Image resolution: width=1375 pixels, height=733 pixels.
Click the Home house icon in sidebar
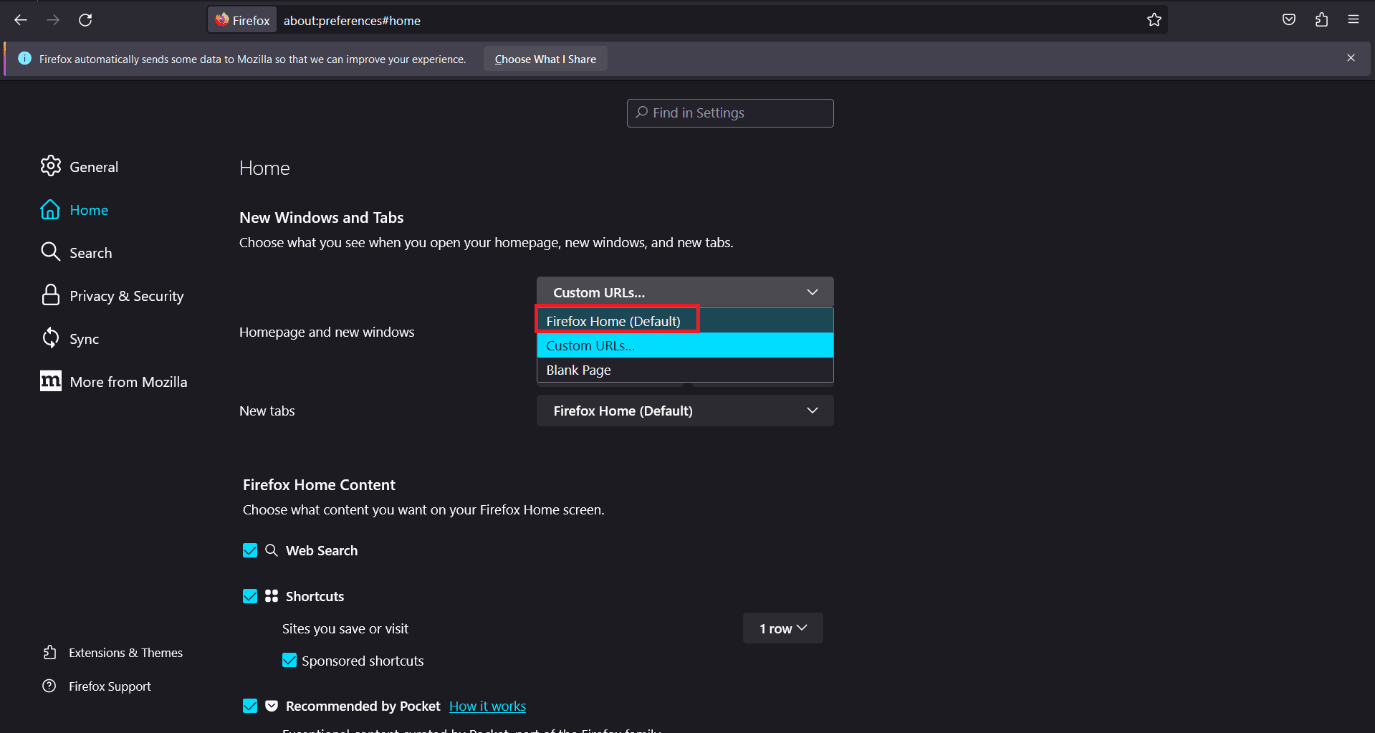click(50, 209)
